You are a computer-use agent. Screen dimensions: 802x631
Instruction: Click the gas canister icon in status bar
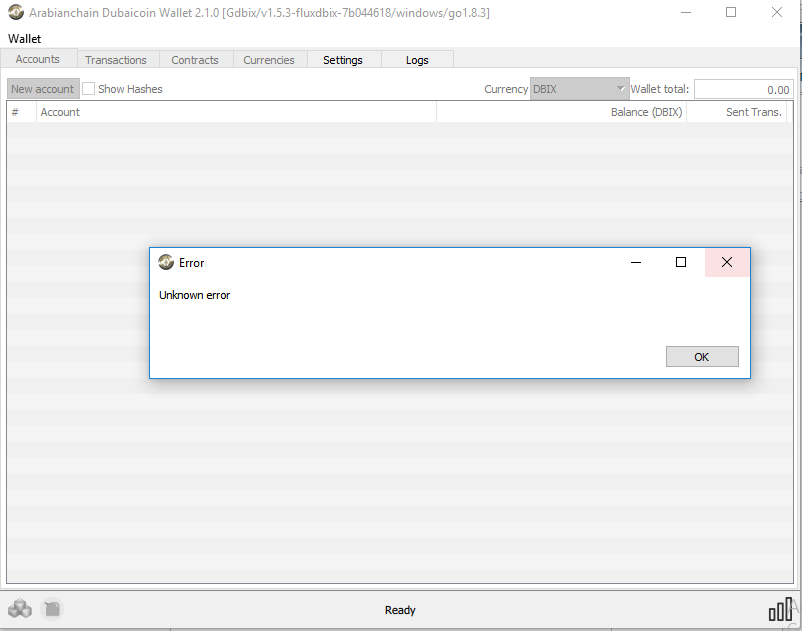52,609
